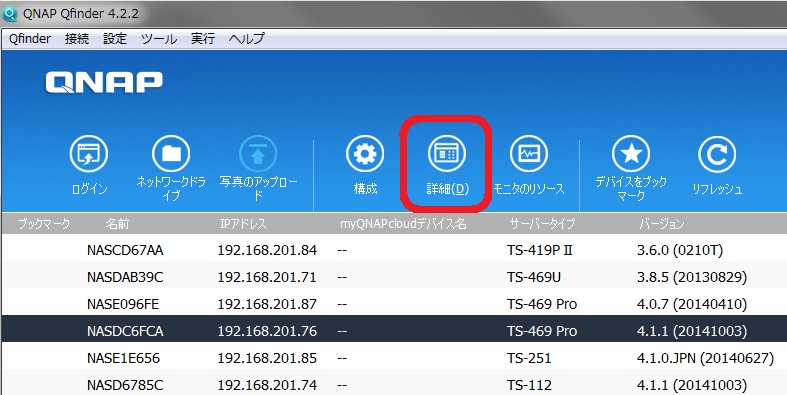The height and width of the screenshot is (395, 787).
Task: Click the QNAP logo
Action: pyautogui.click(x=104, y=82)
